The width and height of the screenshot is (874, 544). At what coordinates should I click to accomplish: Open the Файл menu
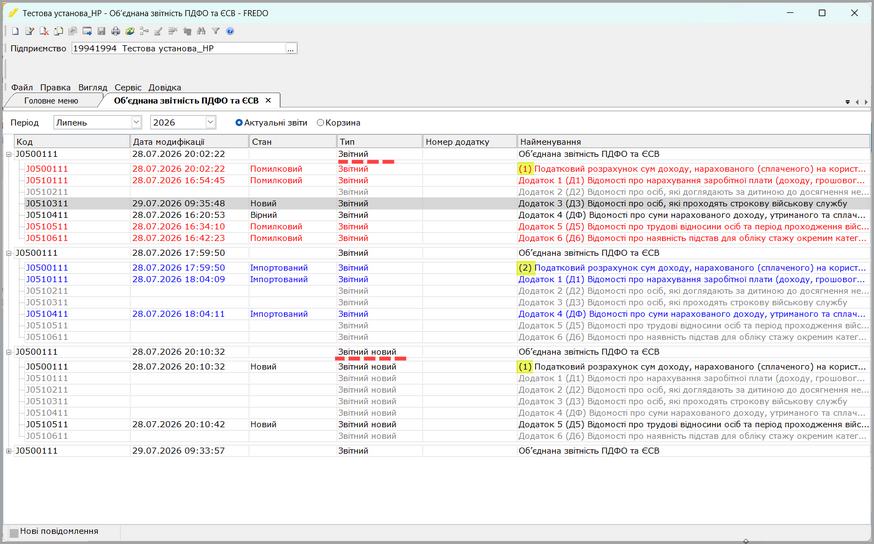(22, 88)
